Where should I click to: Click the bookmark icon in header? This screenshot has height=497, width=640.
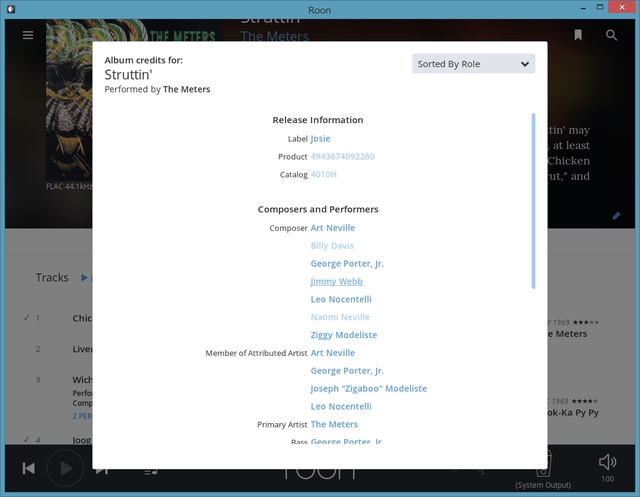coord(578,35)
